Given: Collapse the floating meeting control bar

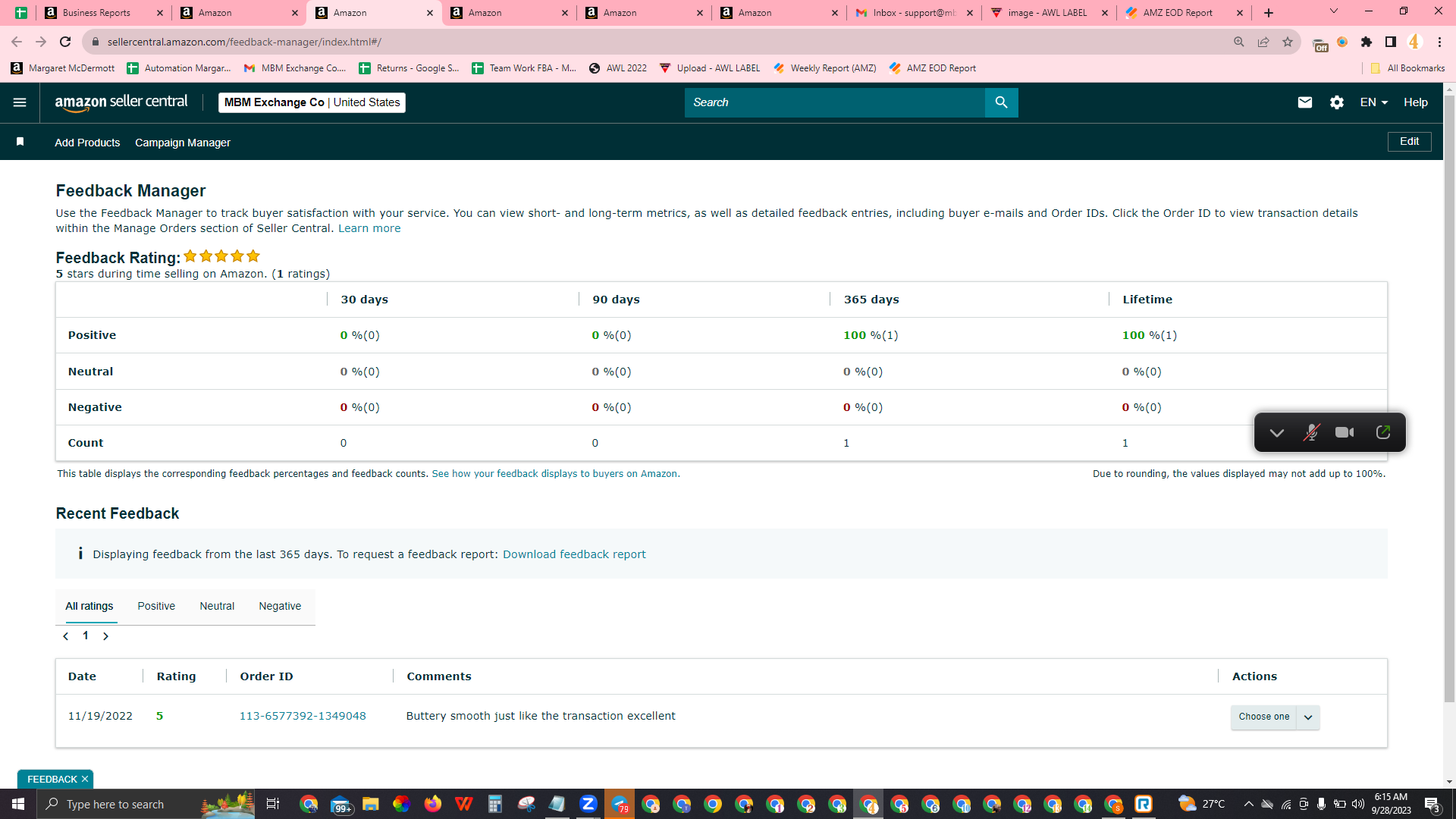Looking at the screenshot, I should (x=1276, y=432).
